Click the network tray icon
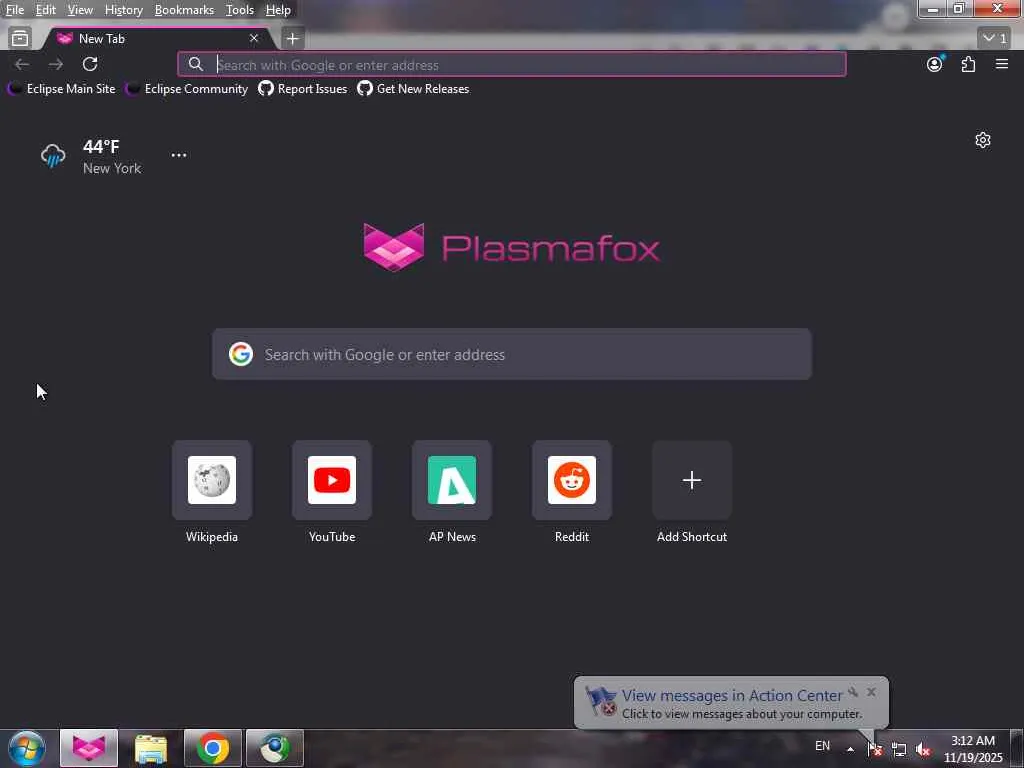Screen dimensions: 1024x768 point(899,749)
